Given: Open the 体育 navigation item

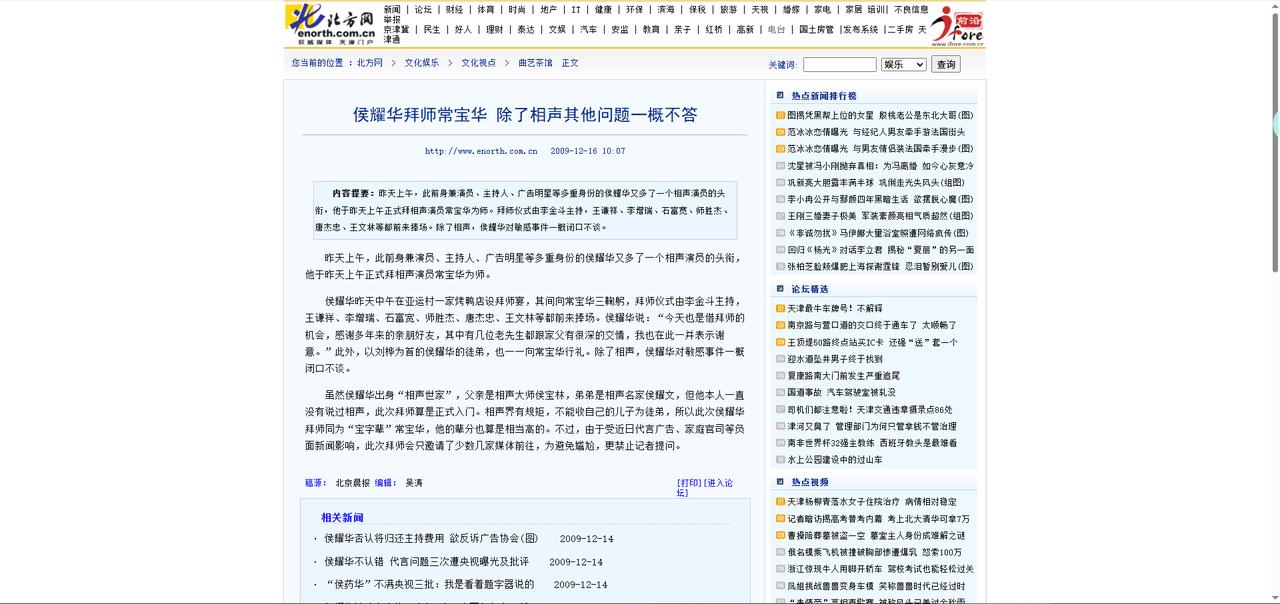Looking at the screenshot, I should (485, 10).
